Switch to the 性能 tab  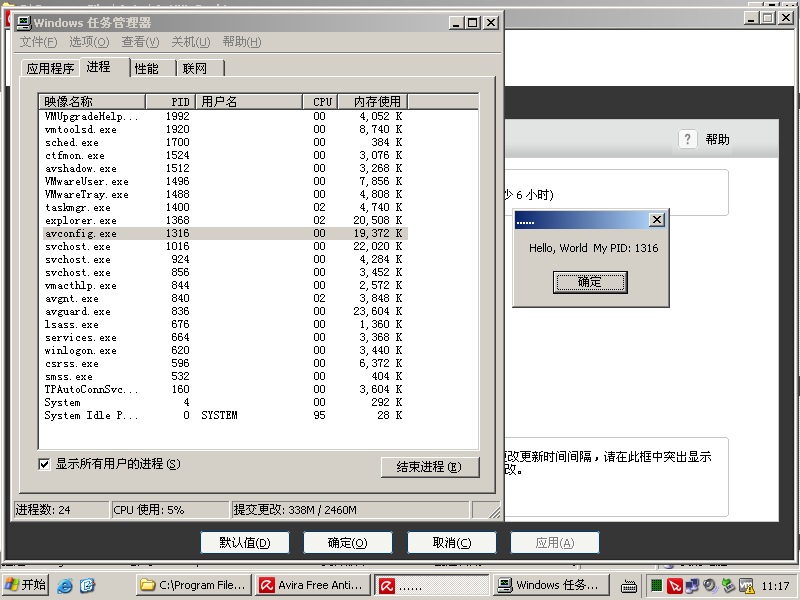[x=146, y=68]
